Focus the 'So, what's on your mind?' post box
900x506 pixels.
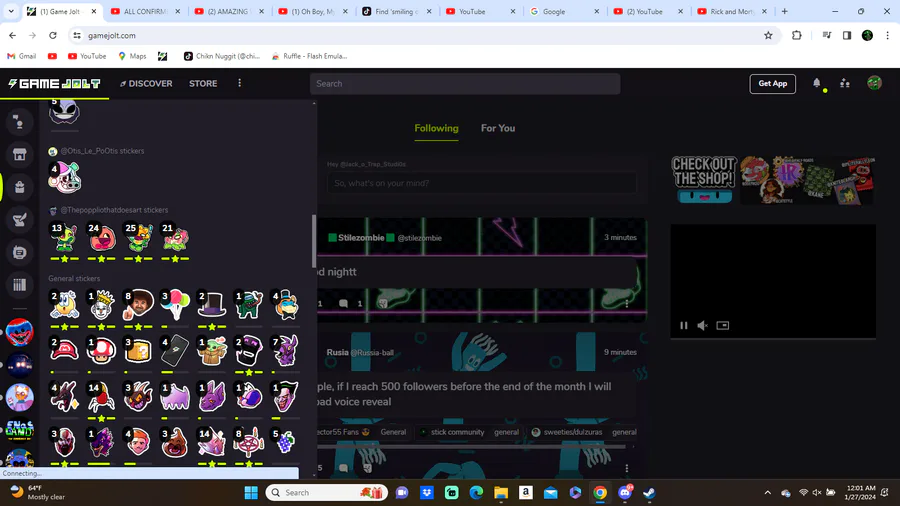[x=482, y=183]
